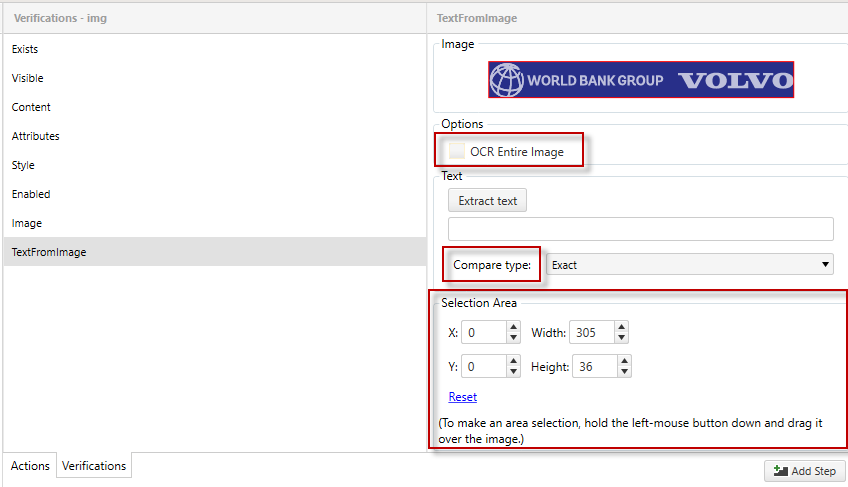
Task: Select the Content verification
Action: (215, 107)
